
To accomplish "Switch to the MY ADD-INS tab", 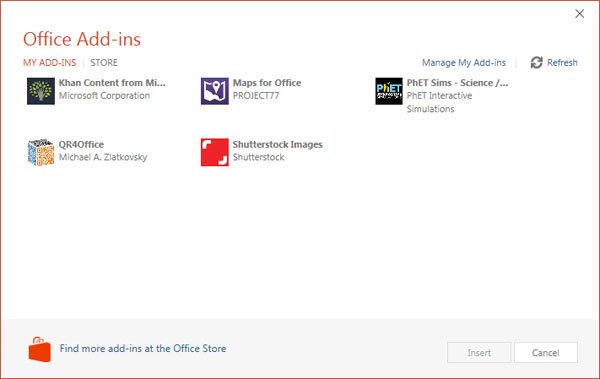I will click(49, 62).
